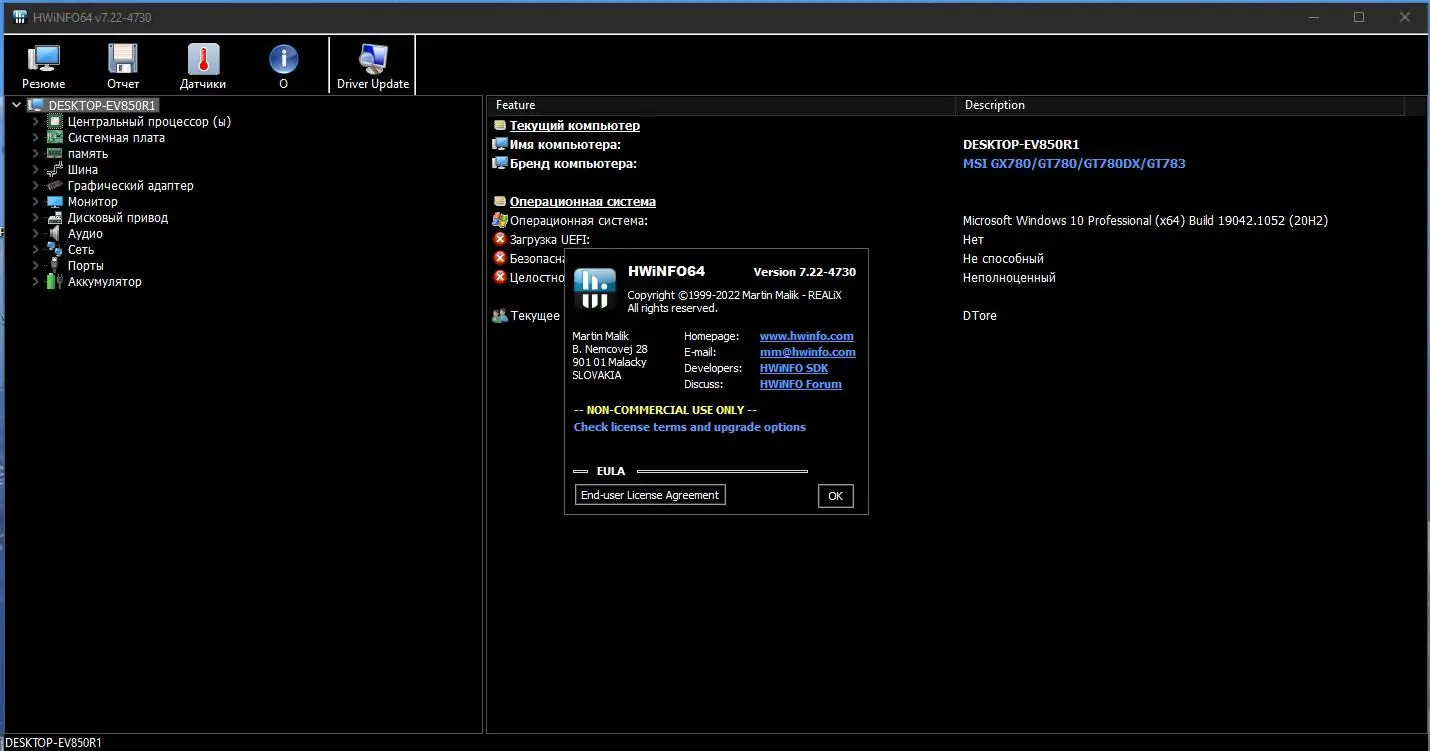Expand the Системная плата branch
This screenshot has width=1430, height=751.
[x=34, y=137]
